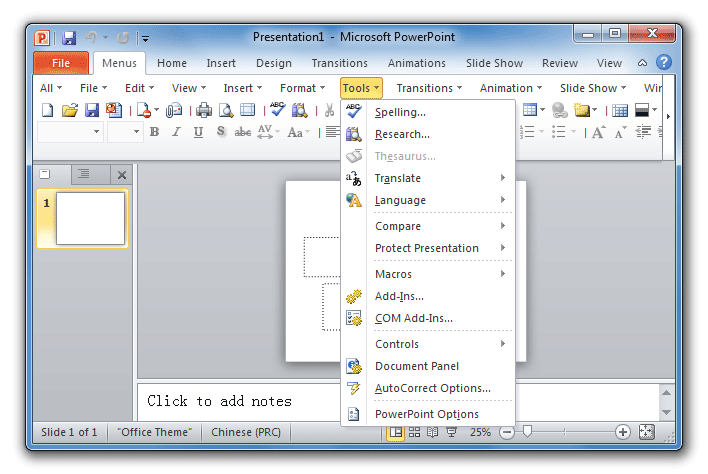Close the slides pane with X
Image resolution: width=708 pixels, height=474 pixels.
[x=121, y=175]
